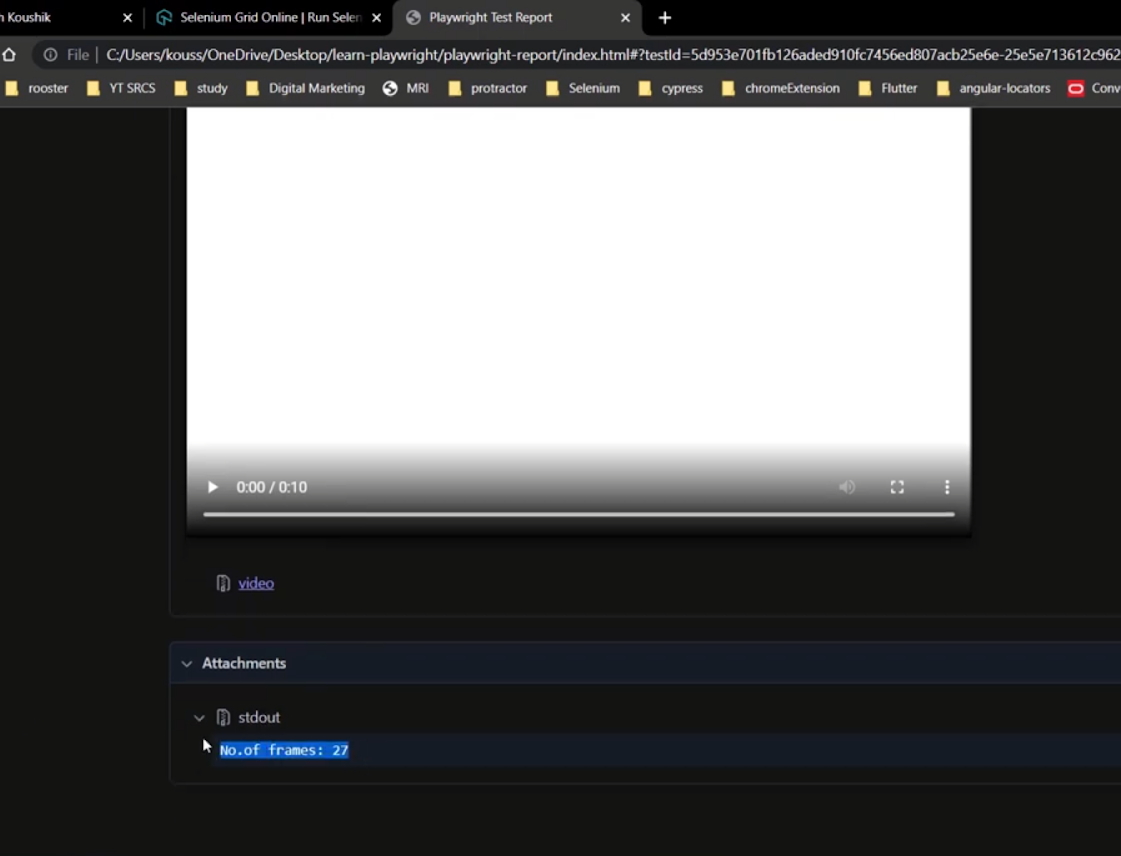The height and width of the screenshot is (856, 1121).
Task: Click the paperclip icon beside the video link
Action: 222,582
